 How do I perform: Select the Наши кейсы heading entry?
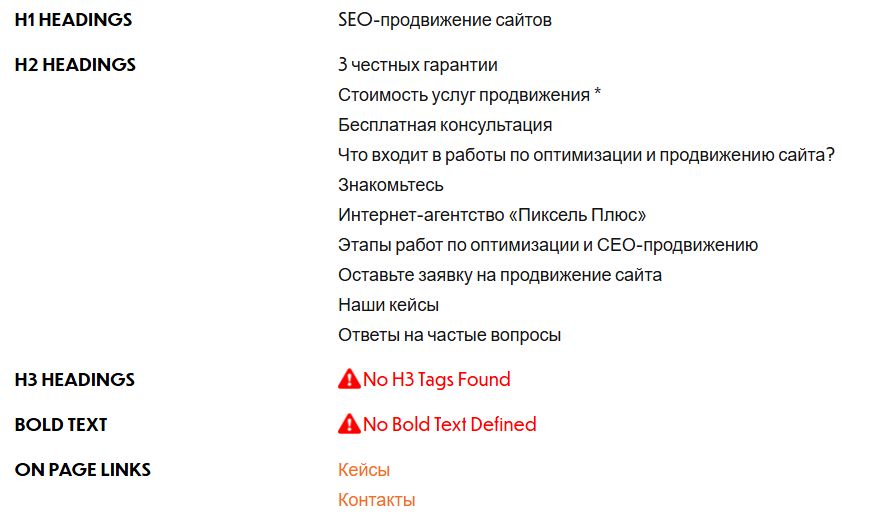(x=388, y=305)
